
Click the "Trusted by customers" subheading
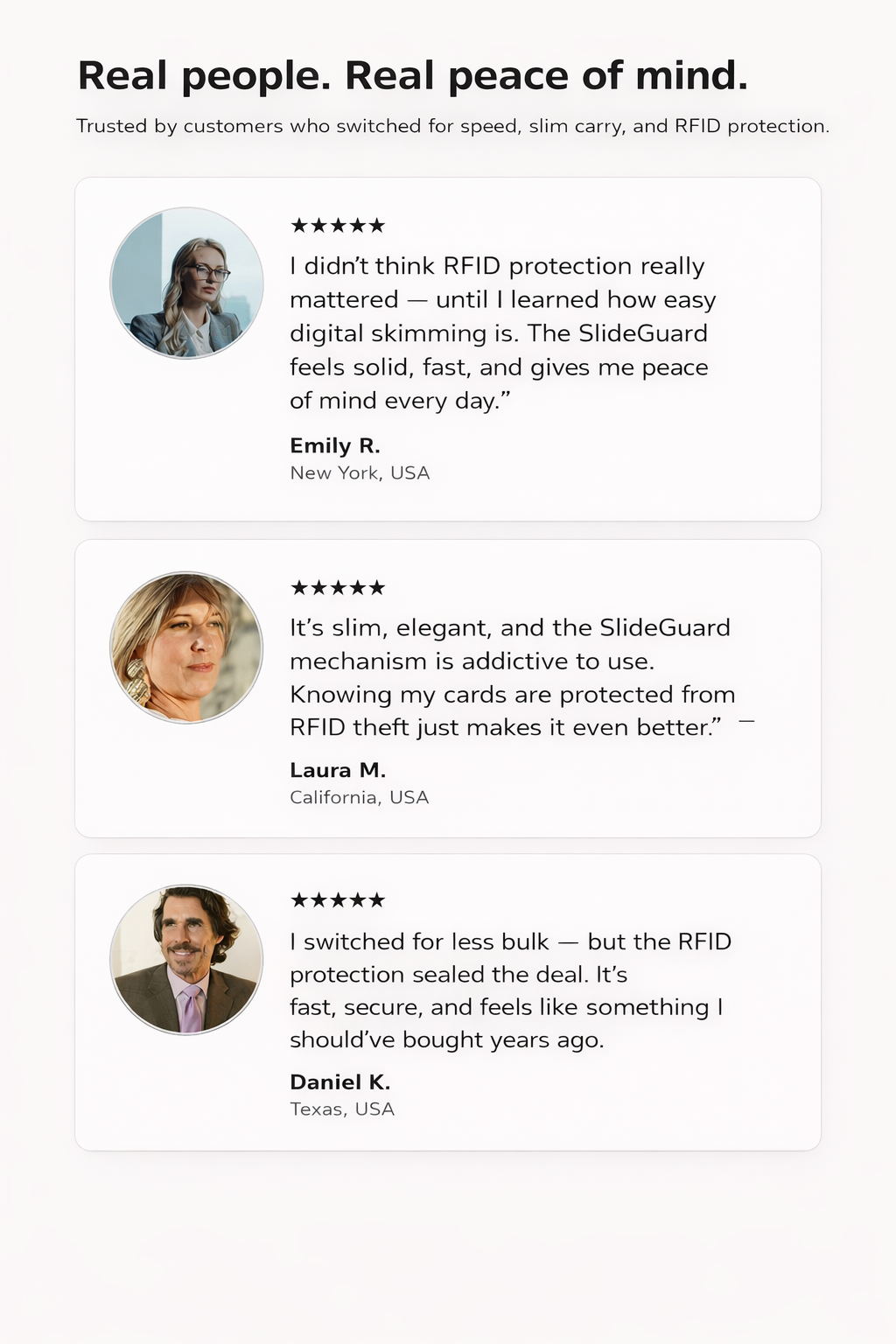452,126
